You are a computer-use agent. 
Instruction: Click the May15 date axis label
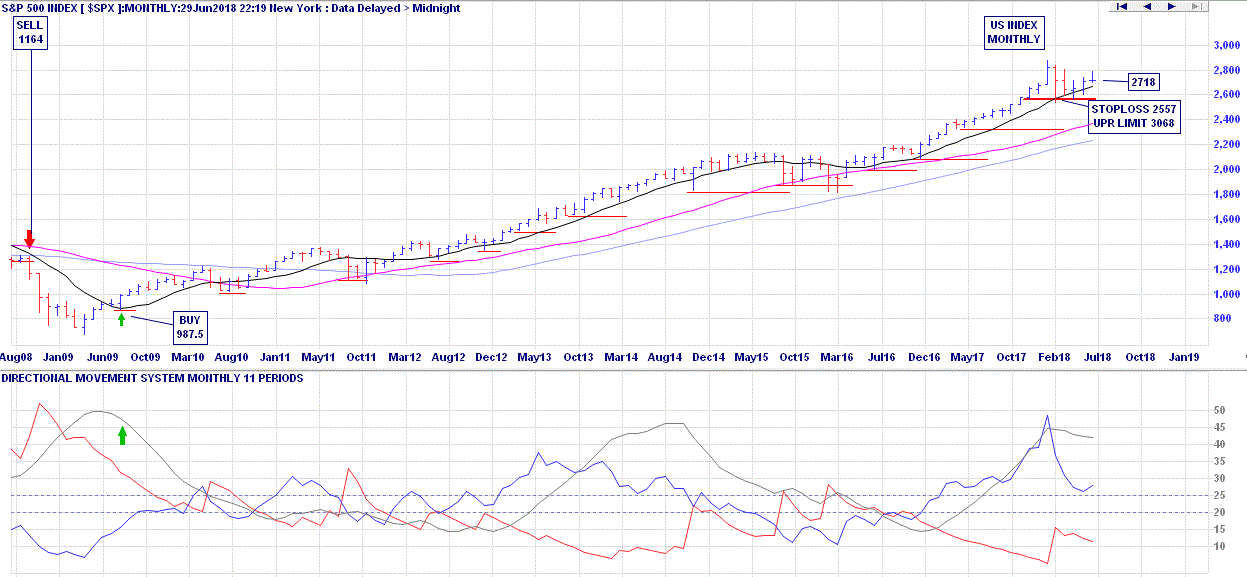tap(751, 357)
